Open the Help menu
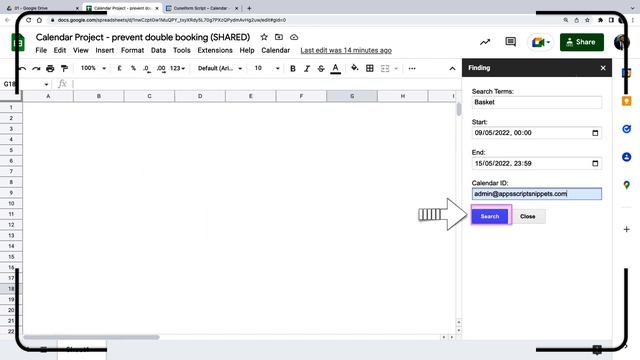The width and height of the screenshot is (640, 360). click(247, 50)
